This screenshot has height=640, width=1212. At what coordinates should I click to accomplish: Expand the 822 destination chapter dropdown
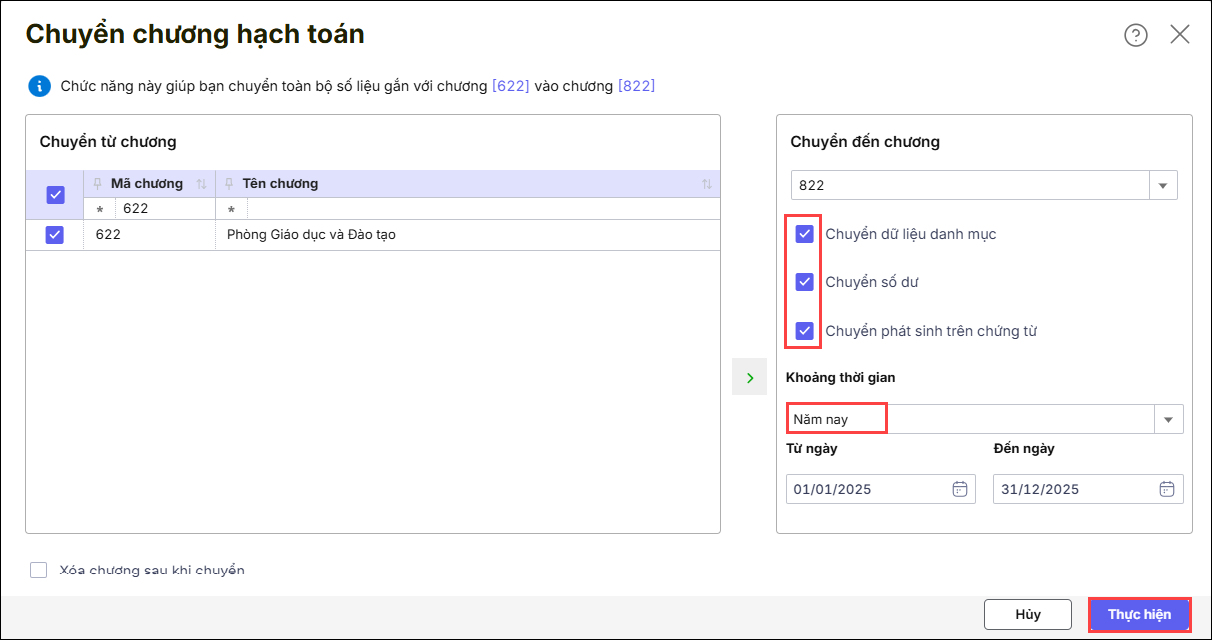pos(1163,186)
